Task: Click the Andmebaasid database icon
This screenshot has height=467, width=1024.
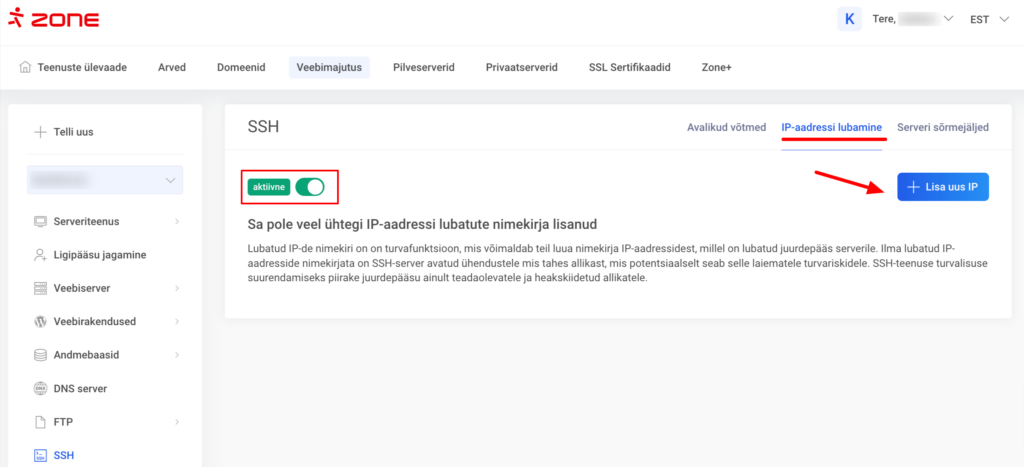Action: (40, 355)
